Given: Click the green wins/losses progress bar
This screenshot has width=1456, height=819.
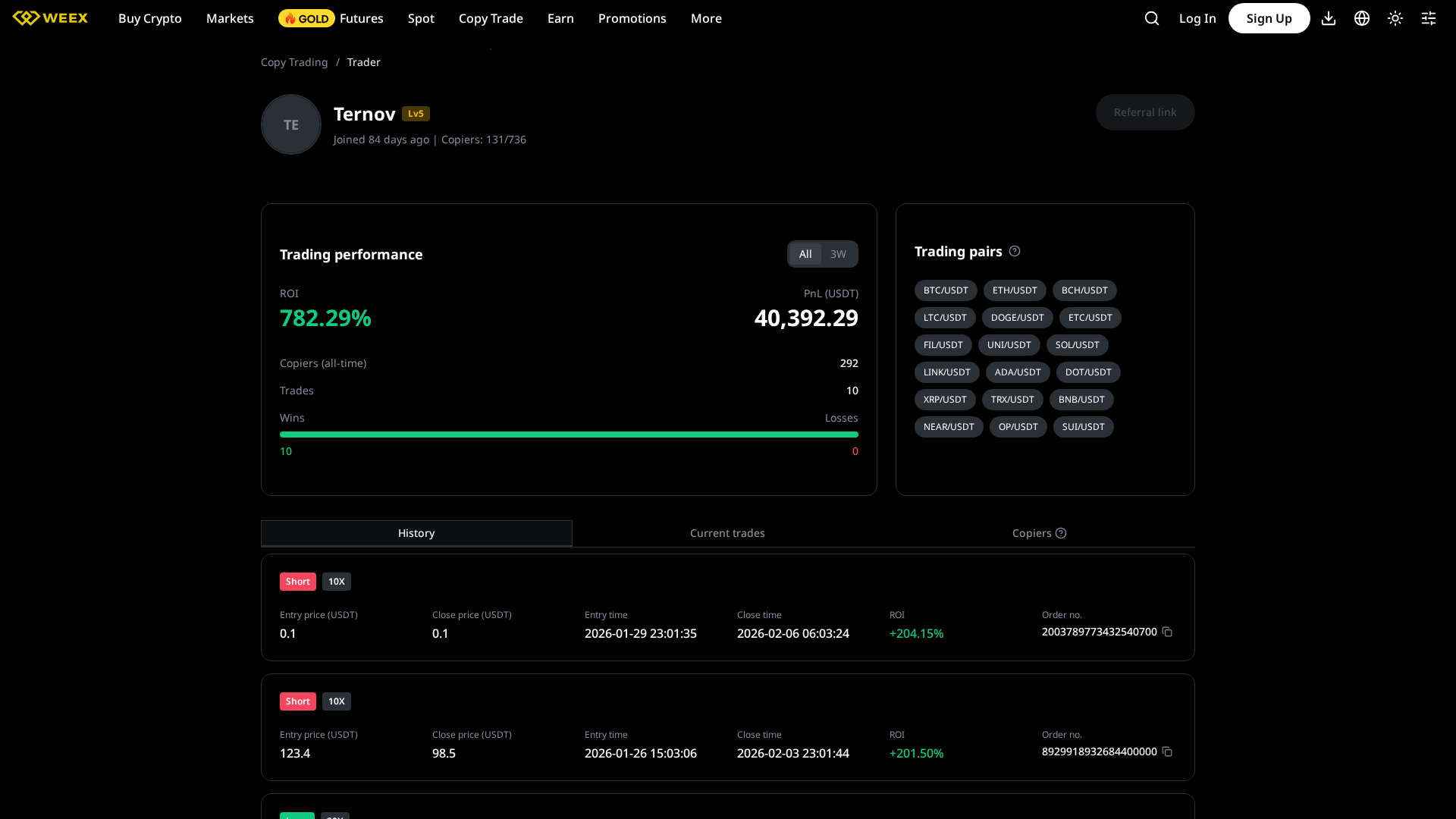Looking at the screenshot, I should [x=569, y=435].
